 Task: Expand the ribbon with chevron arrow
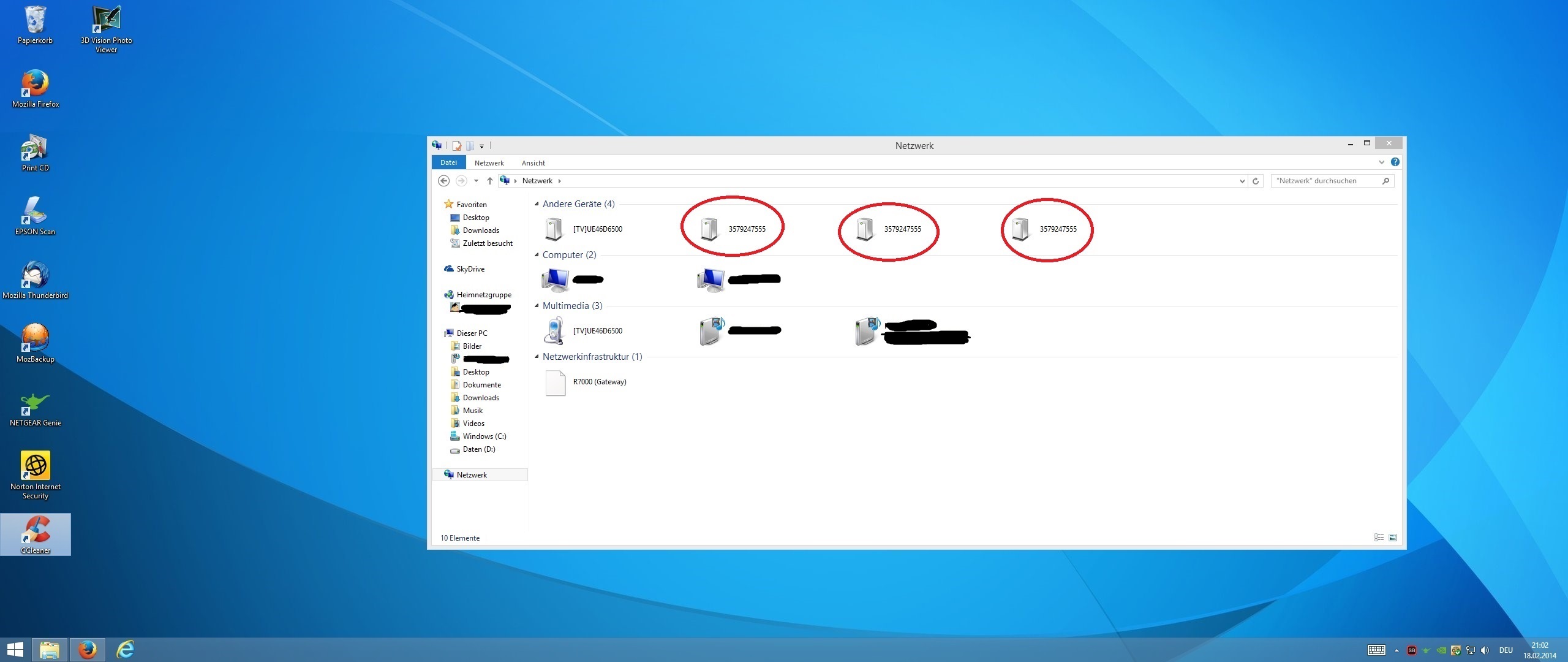click(x=1381, y=162)
